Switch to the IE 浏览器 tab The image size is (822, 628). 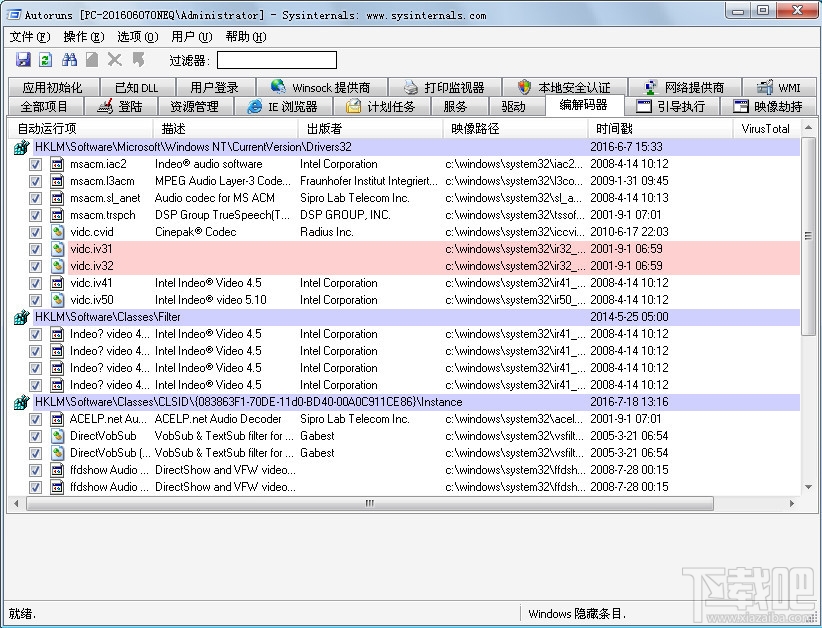[x=283, y=106]
